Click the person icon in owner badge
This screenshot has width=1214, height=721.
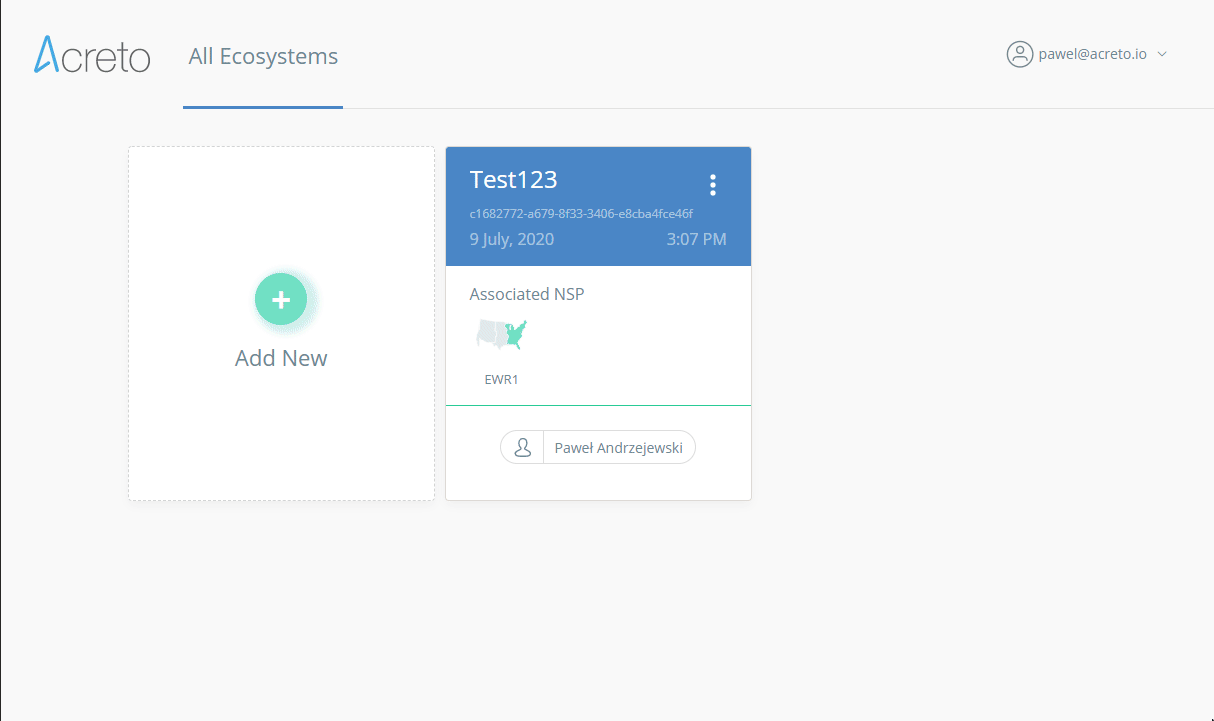pos(522,448)
